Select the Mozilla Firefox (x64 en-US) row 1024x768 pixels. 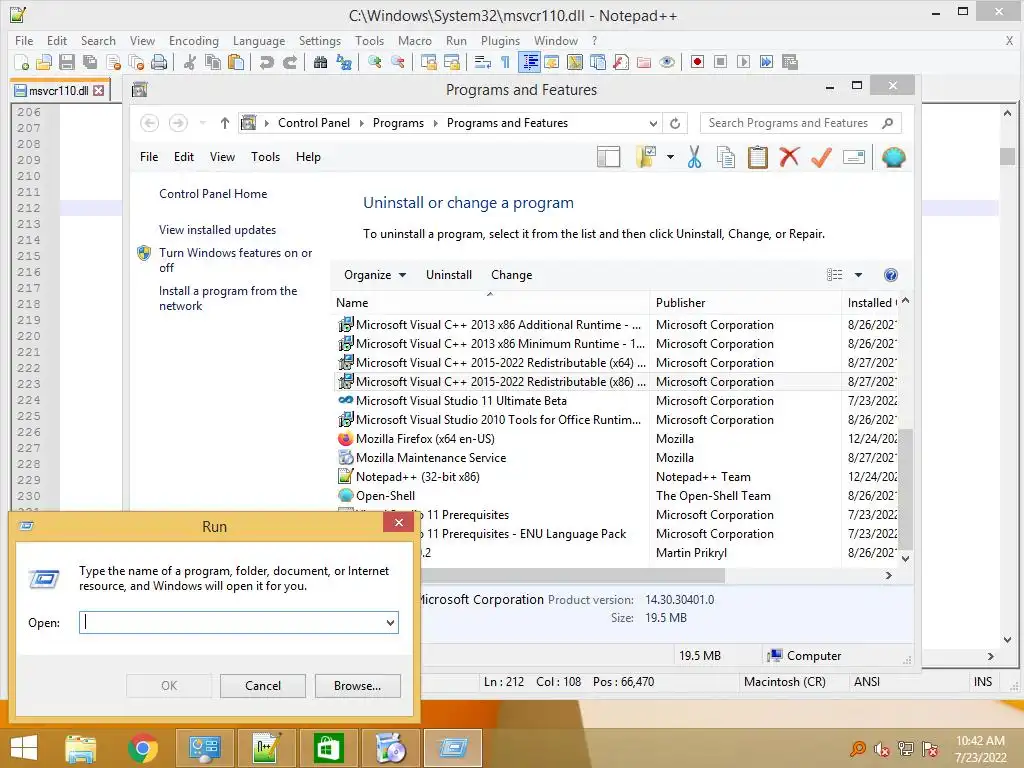[x=615, y=439]
